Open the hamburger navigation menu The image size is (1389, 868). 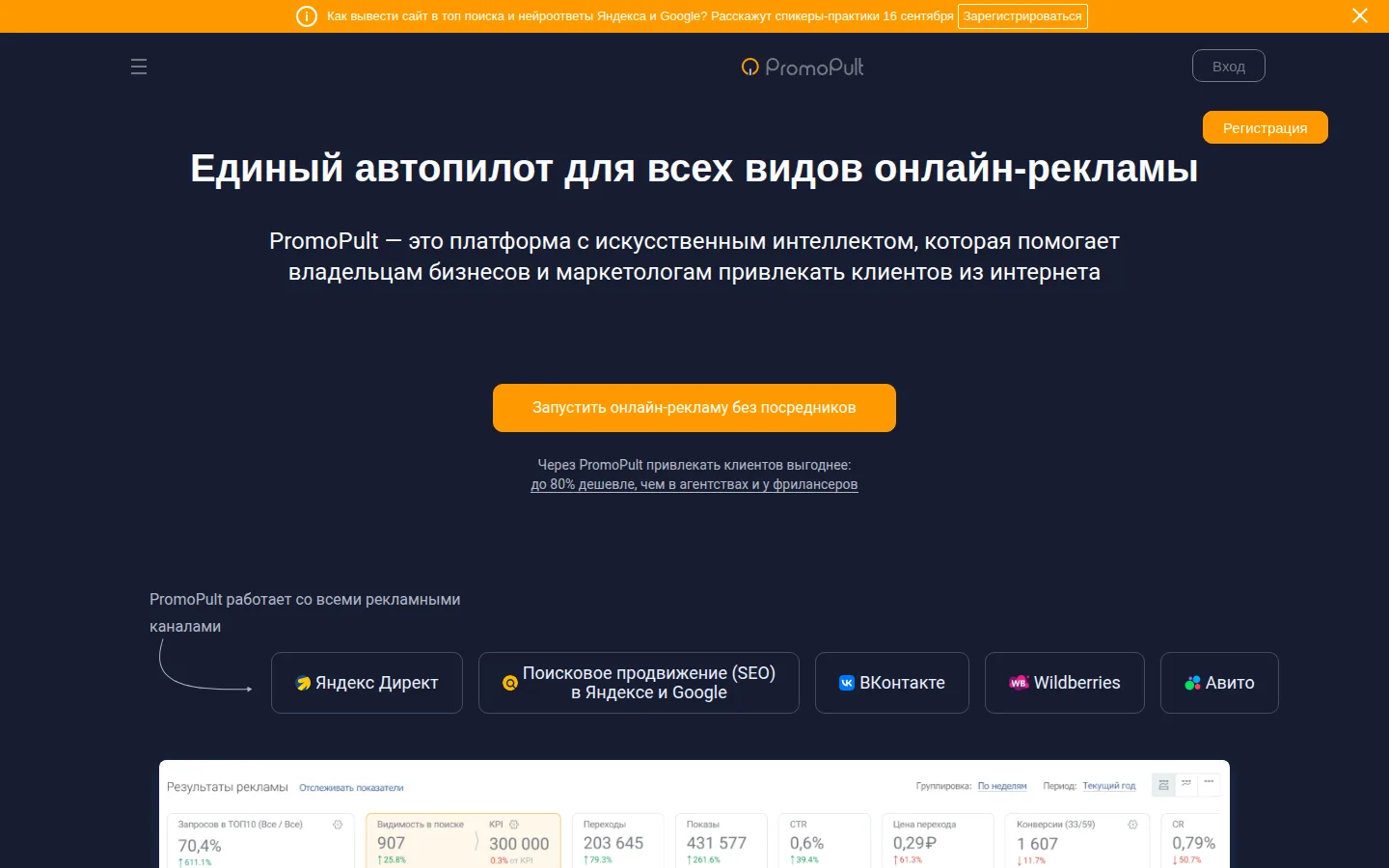pos(139,67)
